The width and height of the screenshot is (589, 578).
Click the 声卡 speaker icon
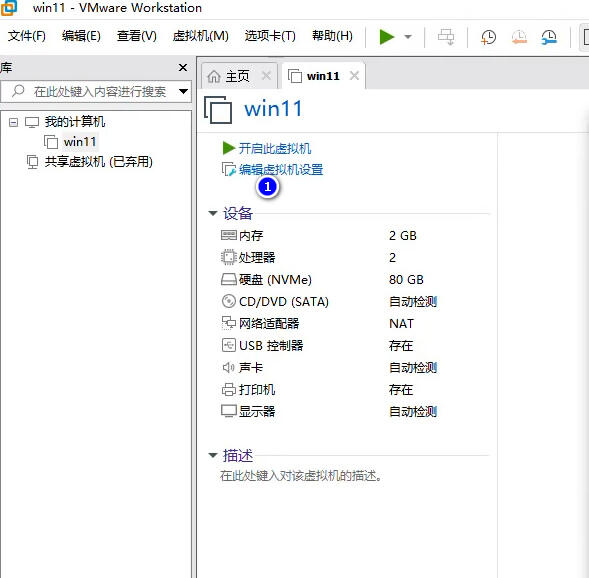coord(228,367)
